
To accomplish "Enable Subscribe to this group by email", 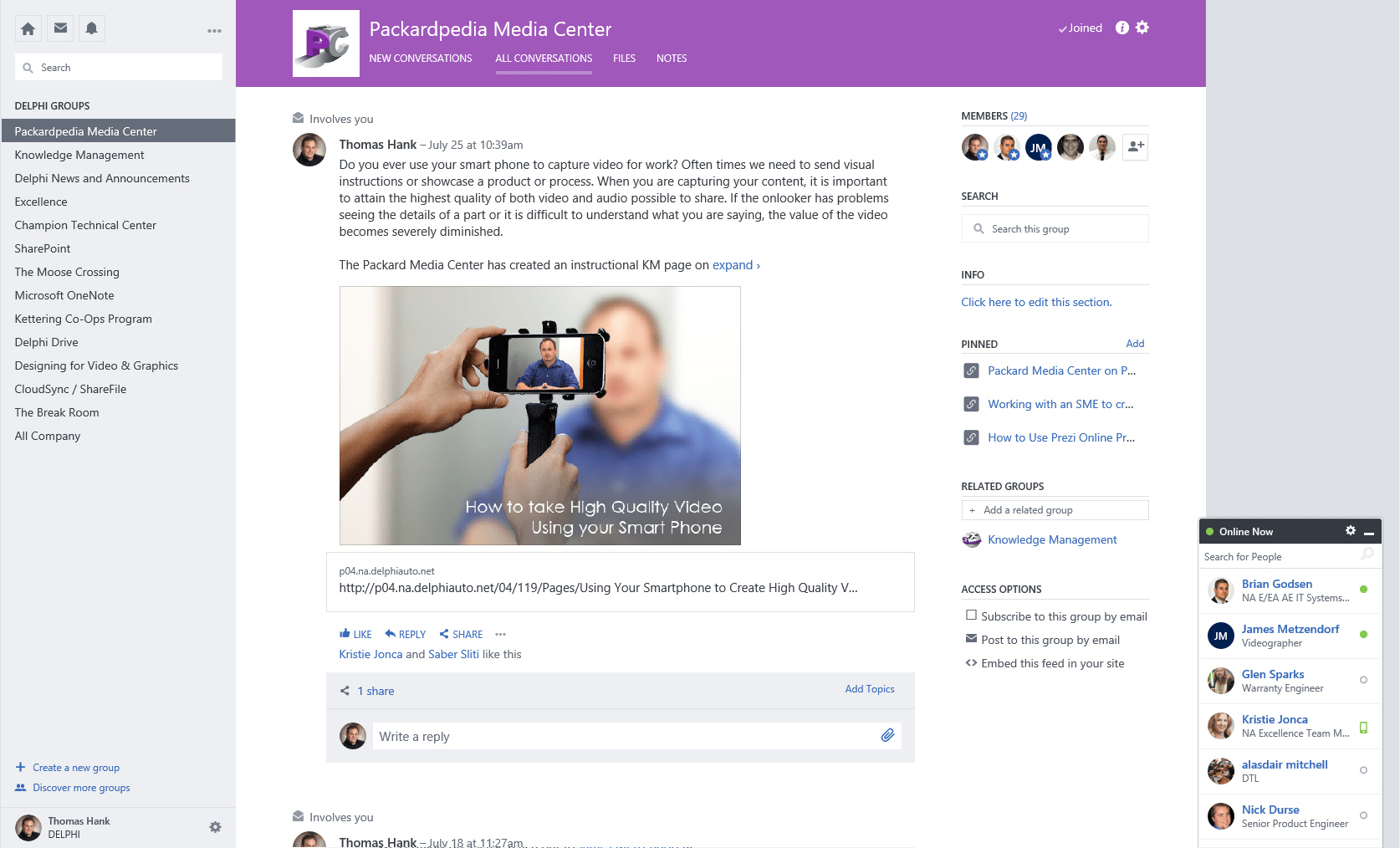I will pyautogui.click(x=971, y=615).
